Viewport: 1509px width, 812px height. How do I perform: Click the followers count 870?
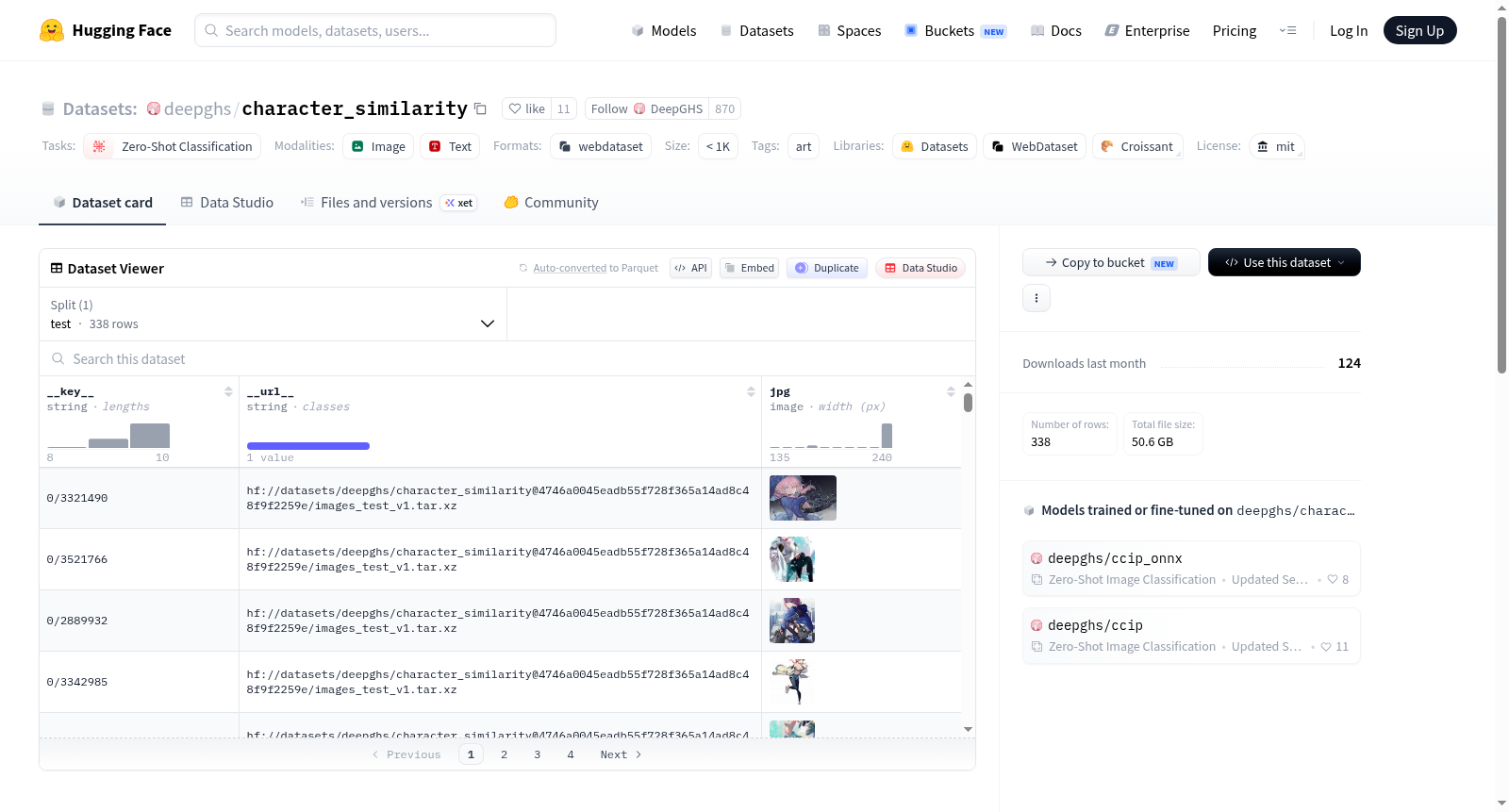[724, 108]
